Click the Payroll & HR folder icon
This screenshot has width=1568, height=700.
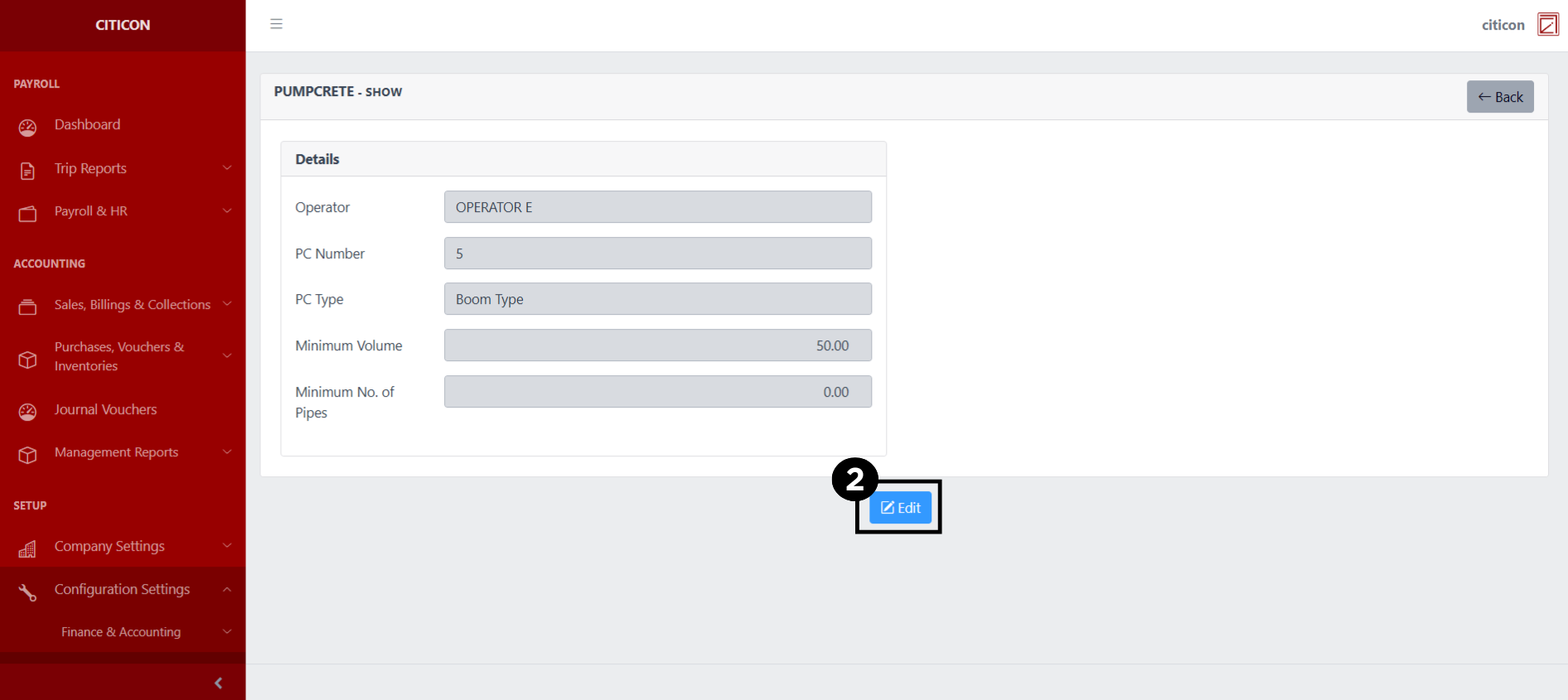pos(27,214)
